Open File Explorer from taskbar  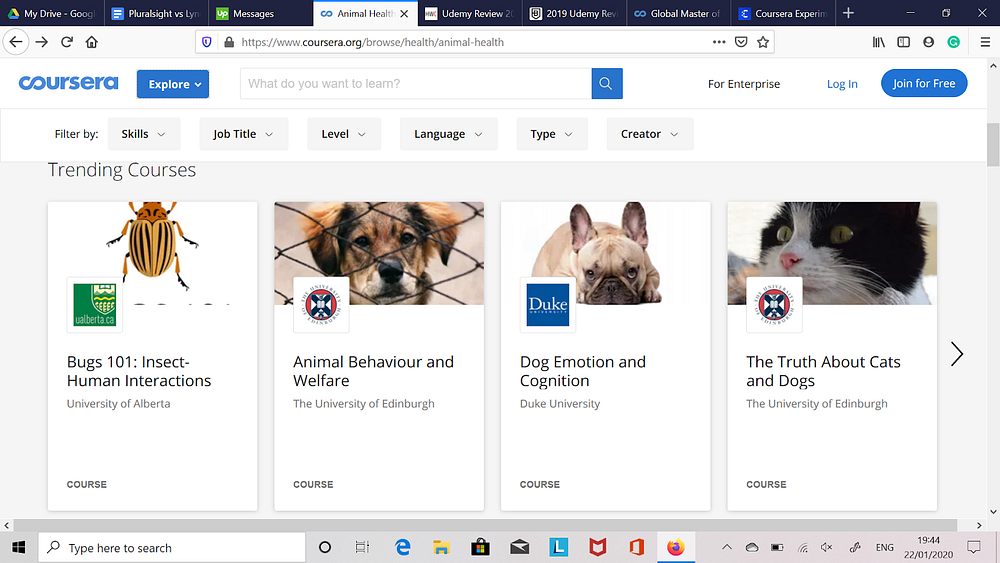click(441, 548)
